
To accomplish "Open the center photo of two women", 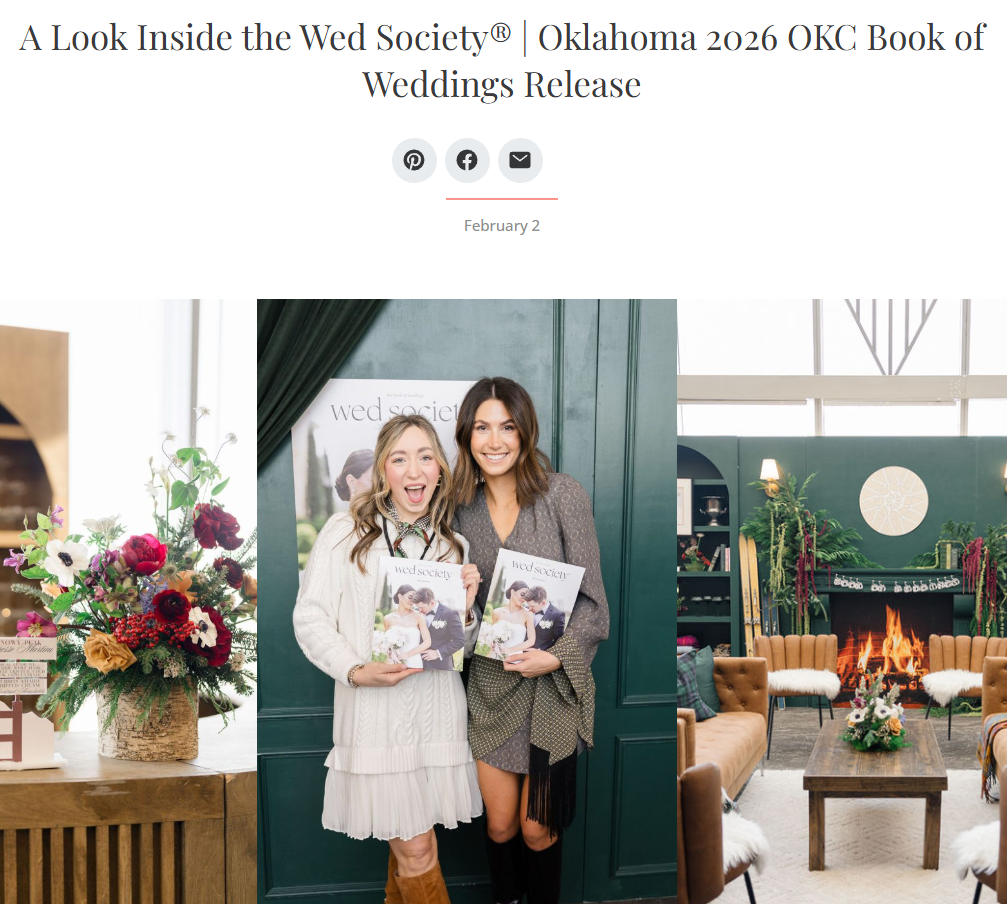I will [x=467, y=602].
